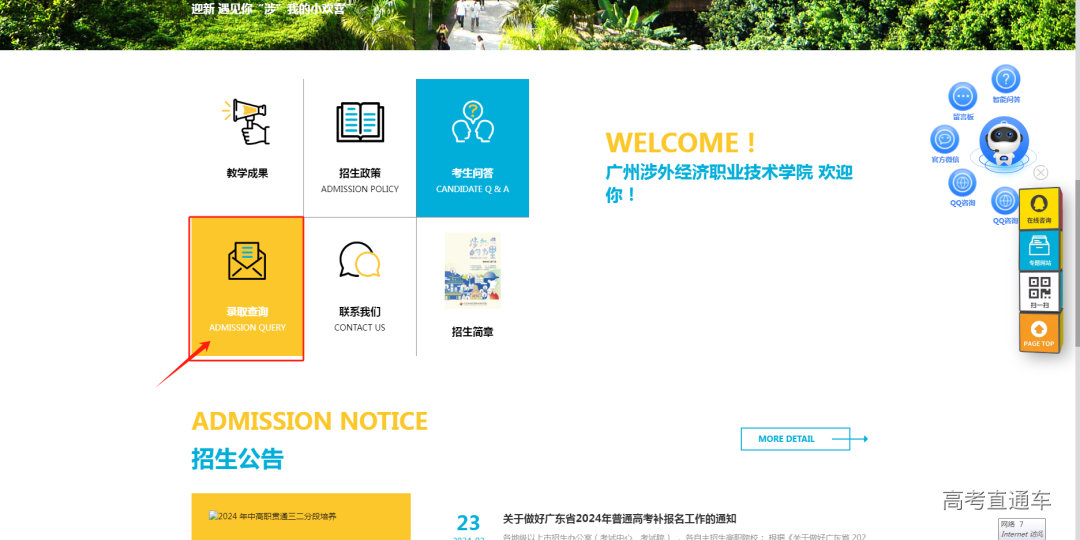The image size is (1080, 540).
Task: Click the robot assistant mascot
Action: (1003, 143)
